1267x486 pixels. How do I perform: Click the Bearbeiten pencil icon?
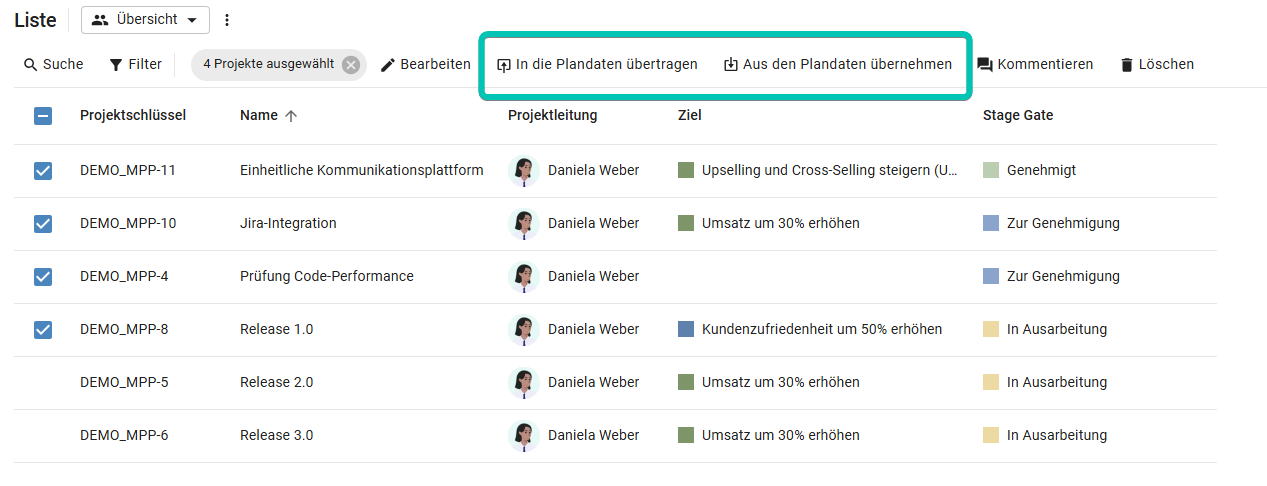pos(388,64)
